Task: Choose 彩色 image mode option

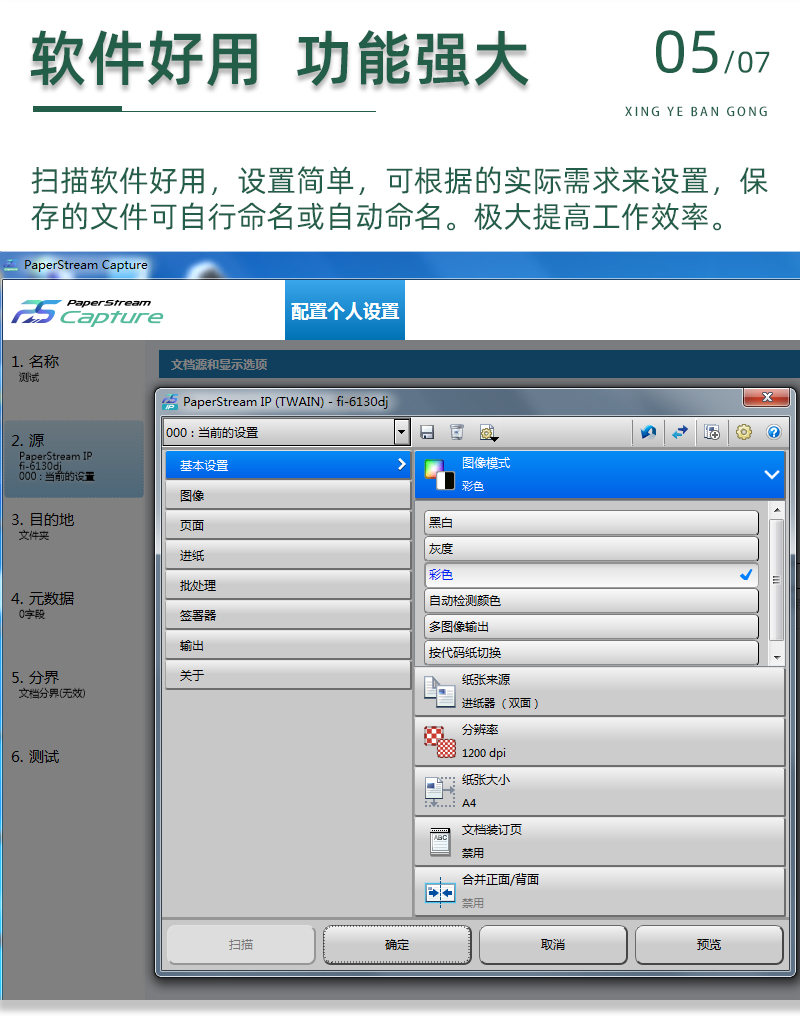Action: [592, 574]
